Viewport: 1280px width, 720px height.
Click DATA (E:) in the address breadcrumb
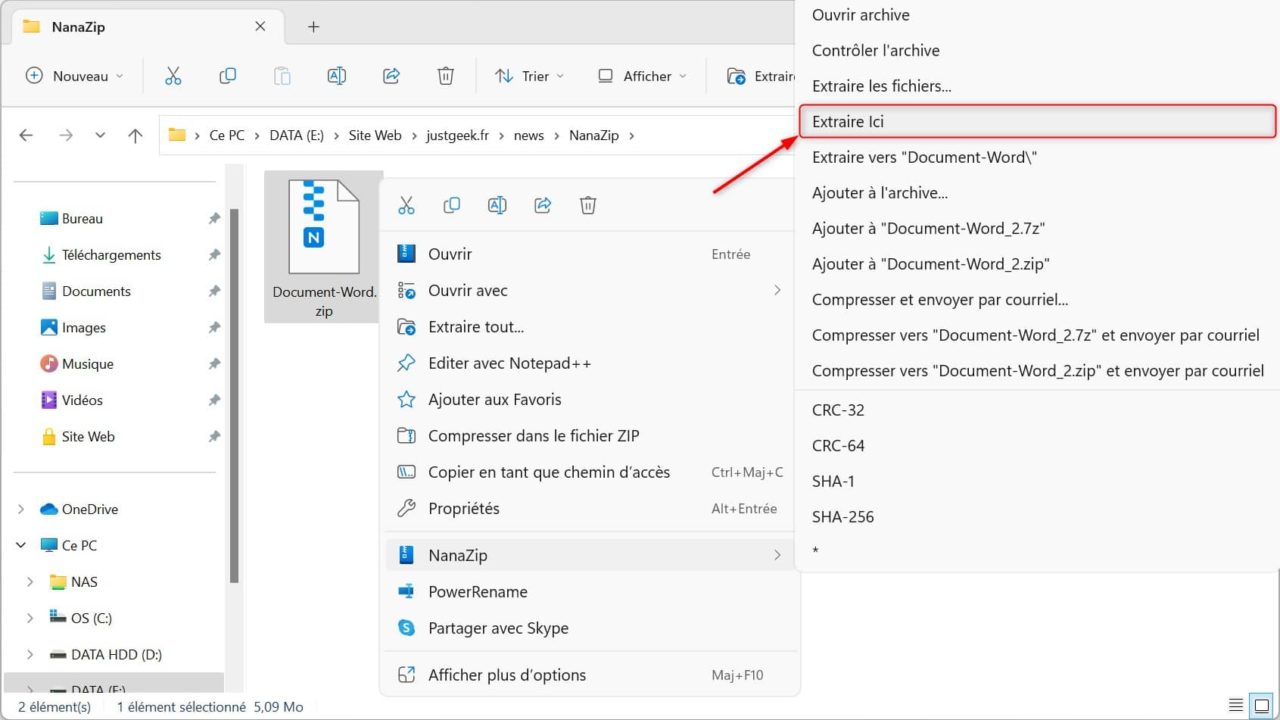298,135
